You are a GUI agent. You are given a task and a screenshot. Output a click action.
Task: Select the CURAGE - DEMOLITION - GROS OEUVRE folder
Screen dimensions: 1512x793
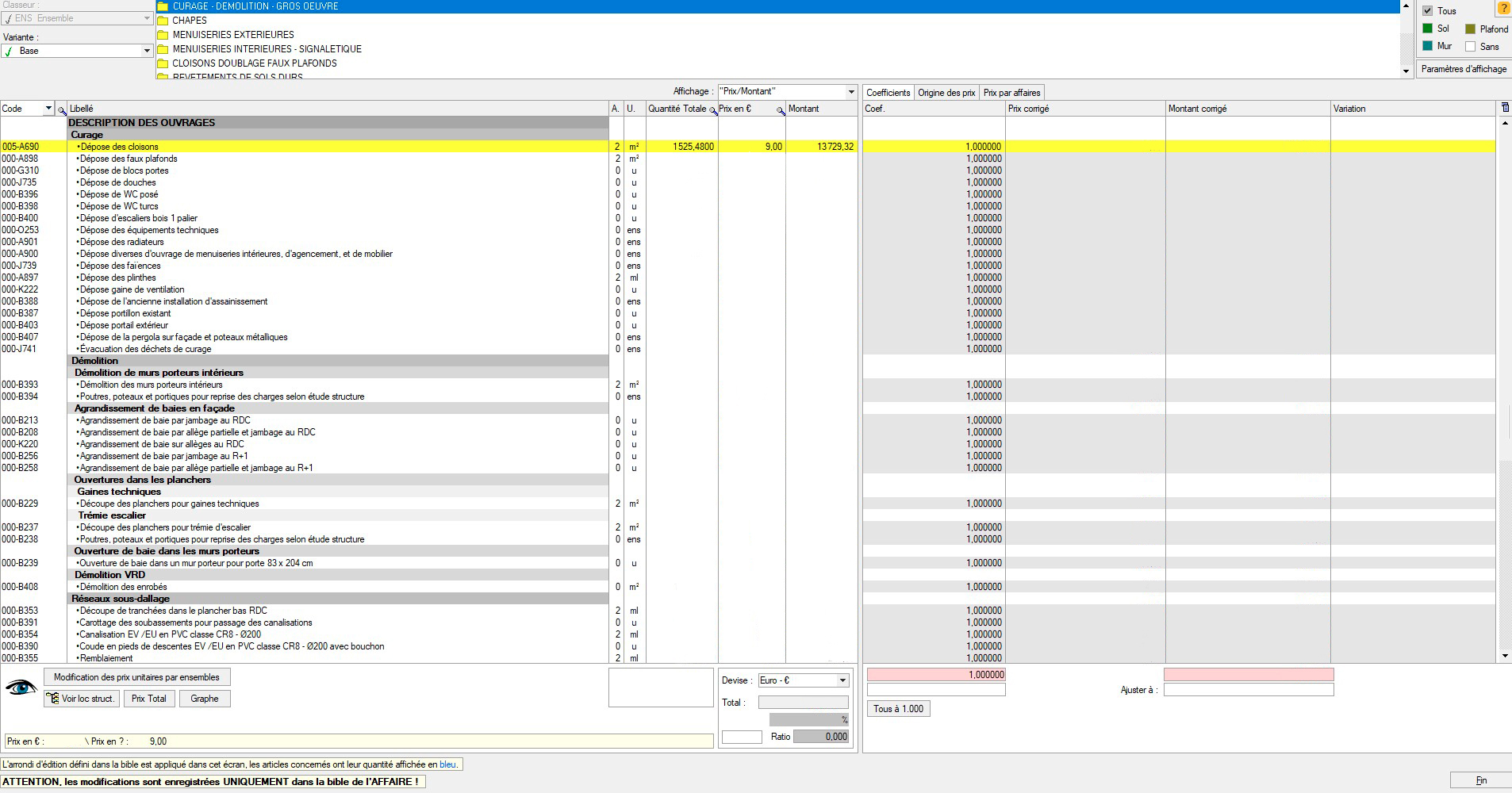click(777, 6)
